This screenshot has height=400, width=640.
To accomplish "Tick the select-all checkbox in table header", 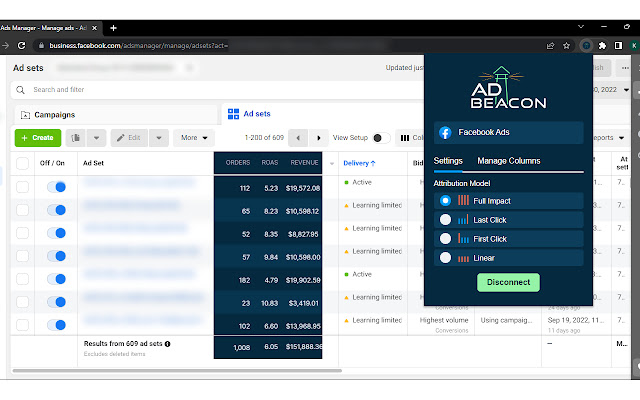I will click(x=22, y=163).
